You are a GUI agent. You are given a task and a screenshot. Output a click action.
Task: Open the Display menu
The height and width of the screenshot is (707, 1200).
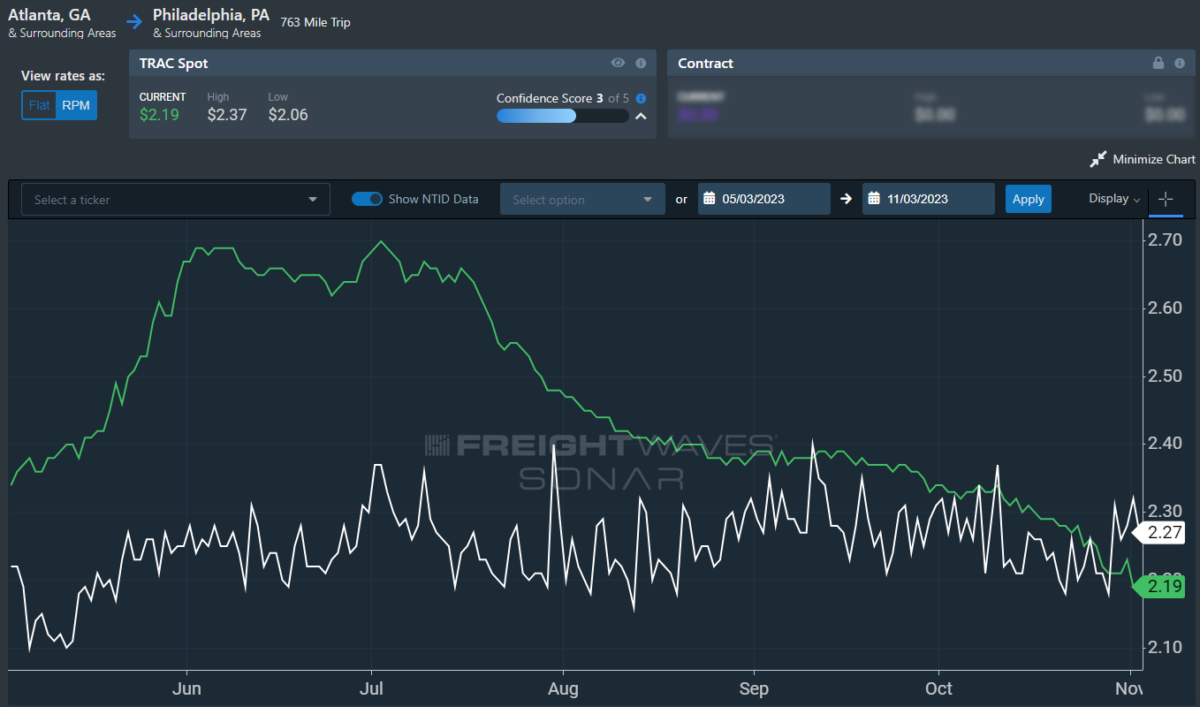coord(1114,199)
